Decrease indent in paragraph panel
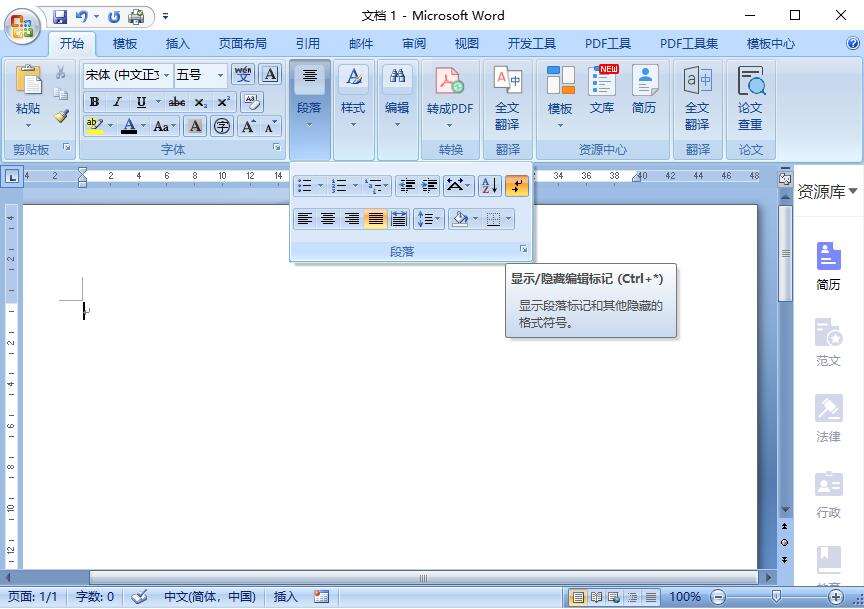 (x=407, y=186)
